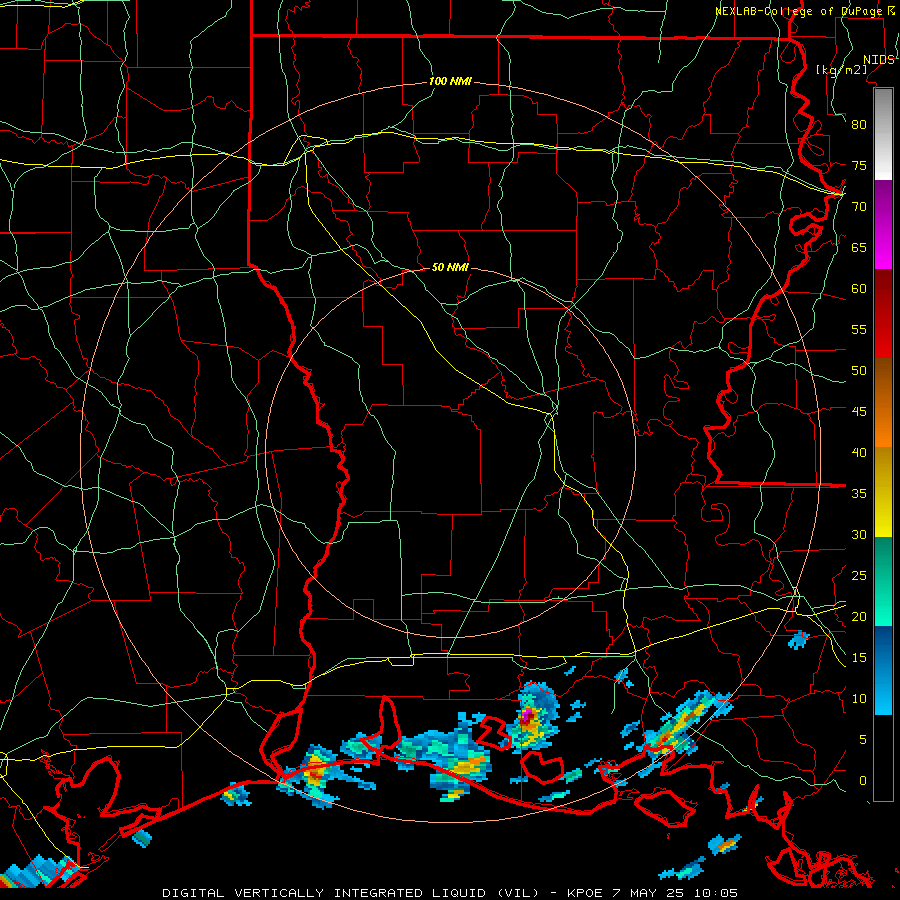The image size is (900, 900).
Task: Click the 55 value on the color scale
Action: (x=859, y=329)
